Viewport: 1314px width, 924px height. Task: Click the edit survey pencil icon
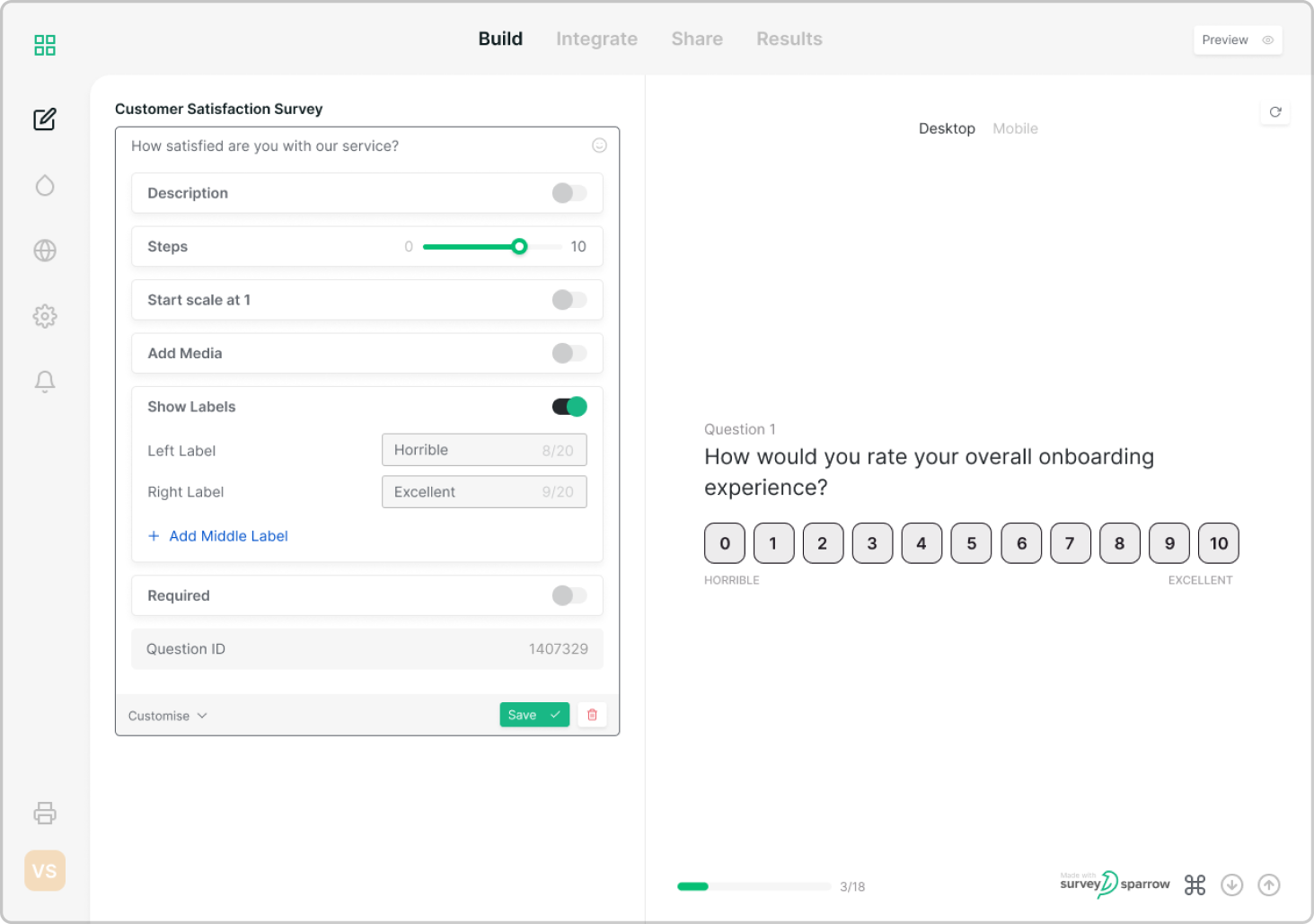tap(45, 119)
